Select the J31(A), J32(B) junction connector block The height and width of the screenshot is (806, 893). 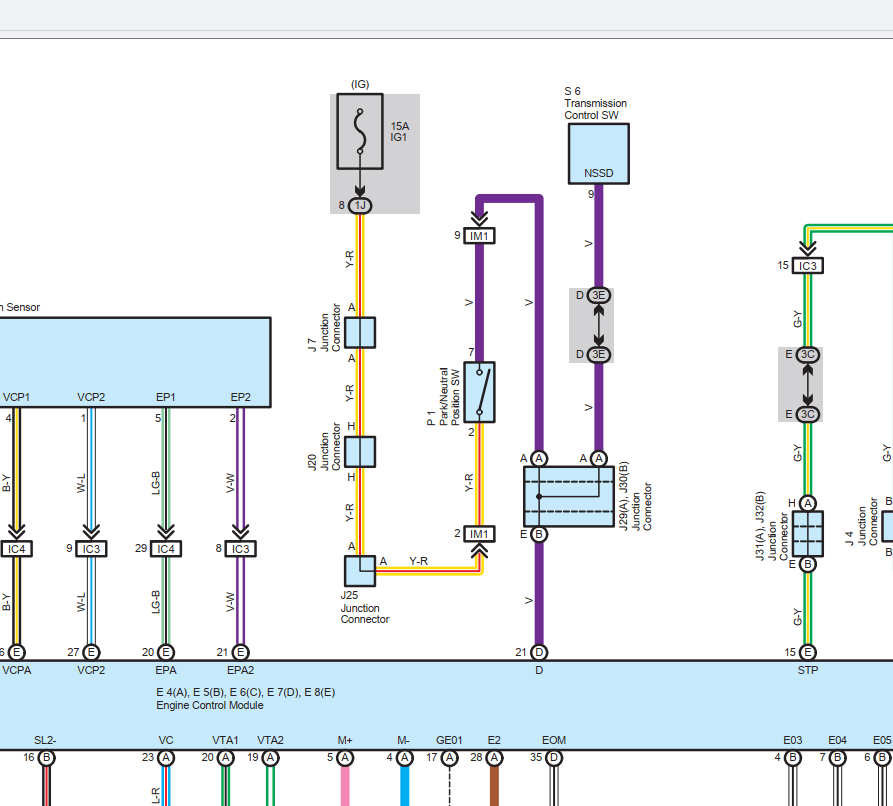tap(808, 533)
